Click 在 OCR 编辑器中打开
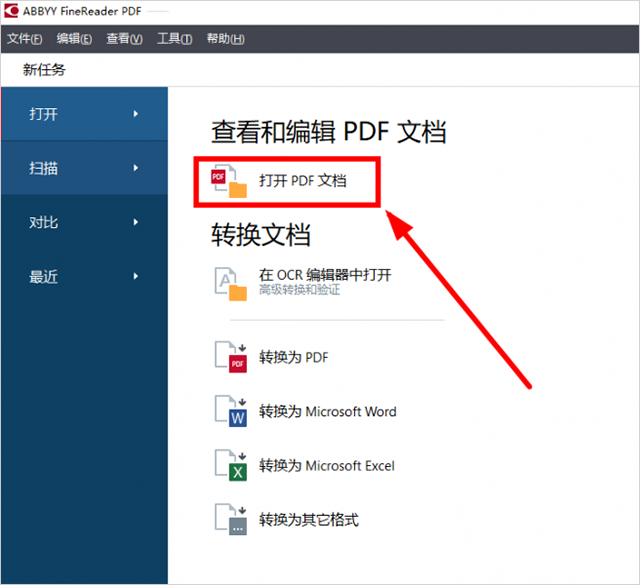The image size is (640, 585). (325, 275)
